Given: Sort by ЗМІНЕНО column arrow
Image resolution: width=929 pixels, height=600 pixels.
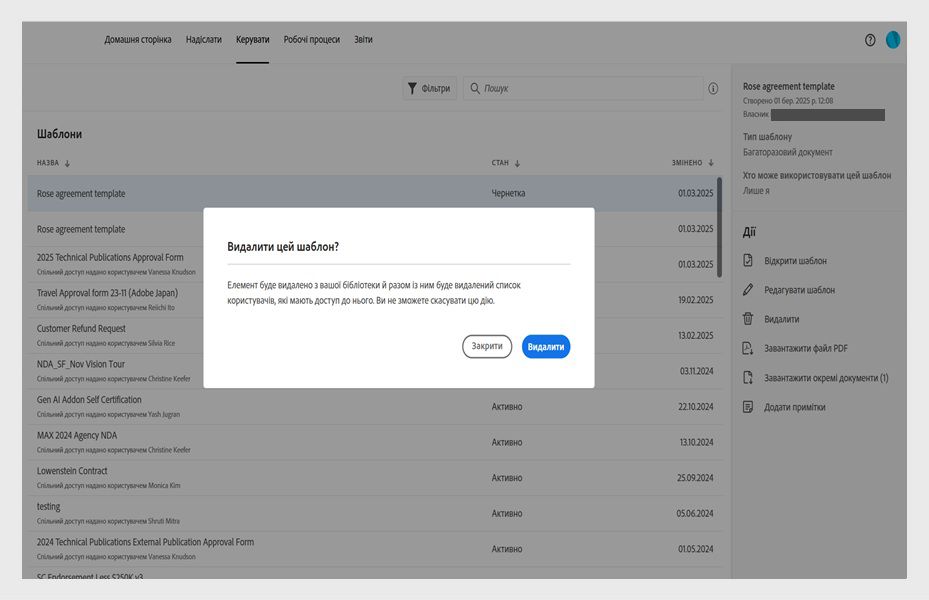Looking at the screenshot, I should (710, 163).
